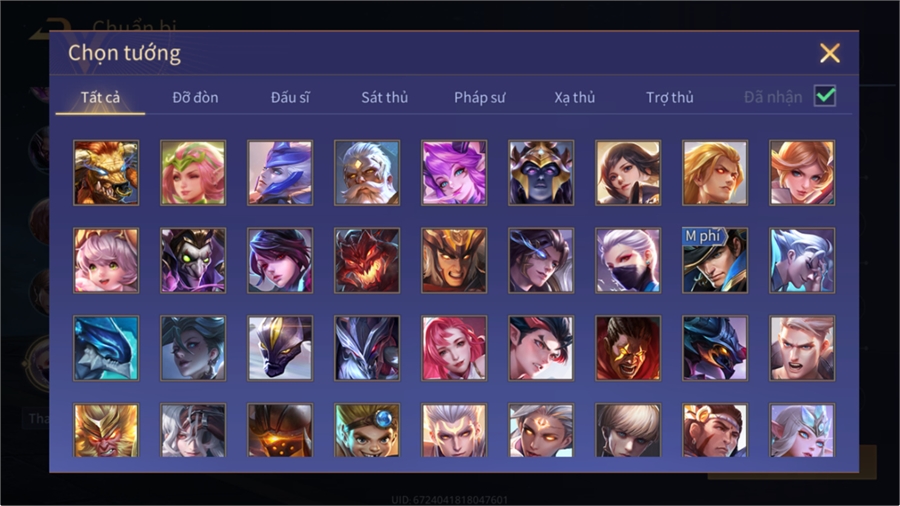Filter by Sát thủ heroes

[385, 98]
